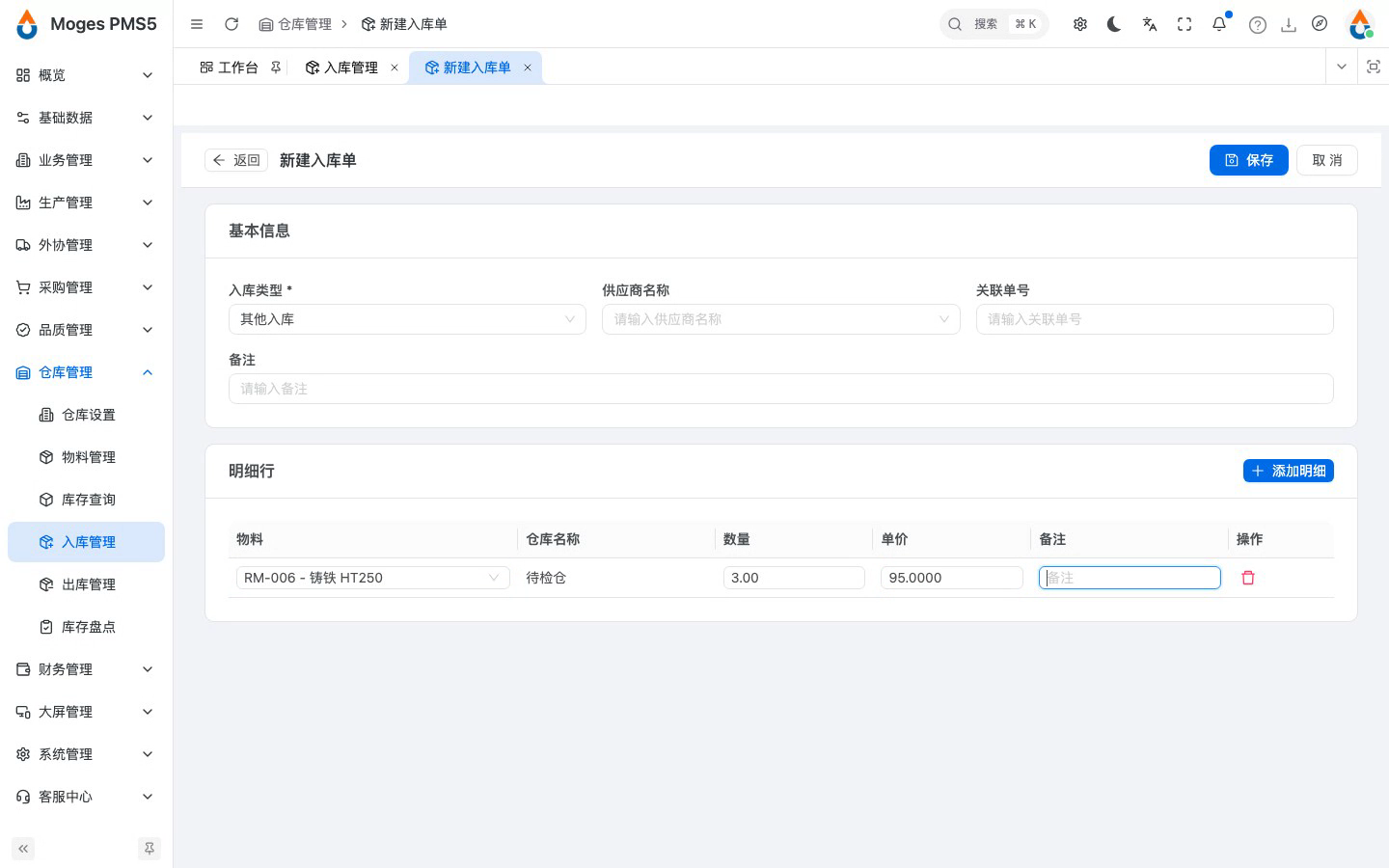Click the download icon in header
The image size is (1389, 868).
coord(1289,25)
